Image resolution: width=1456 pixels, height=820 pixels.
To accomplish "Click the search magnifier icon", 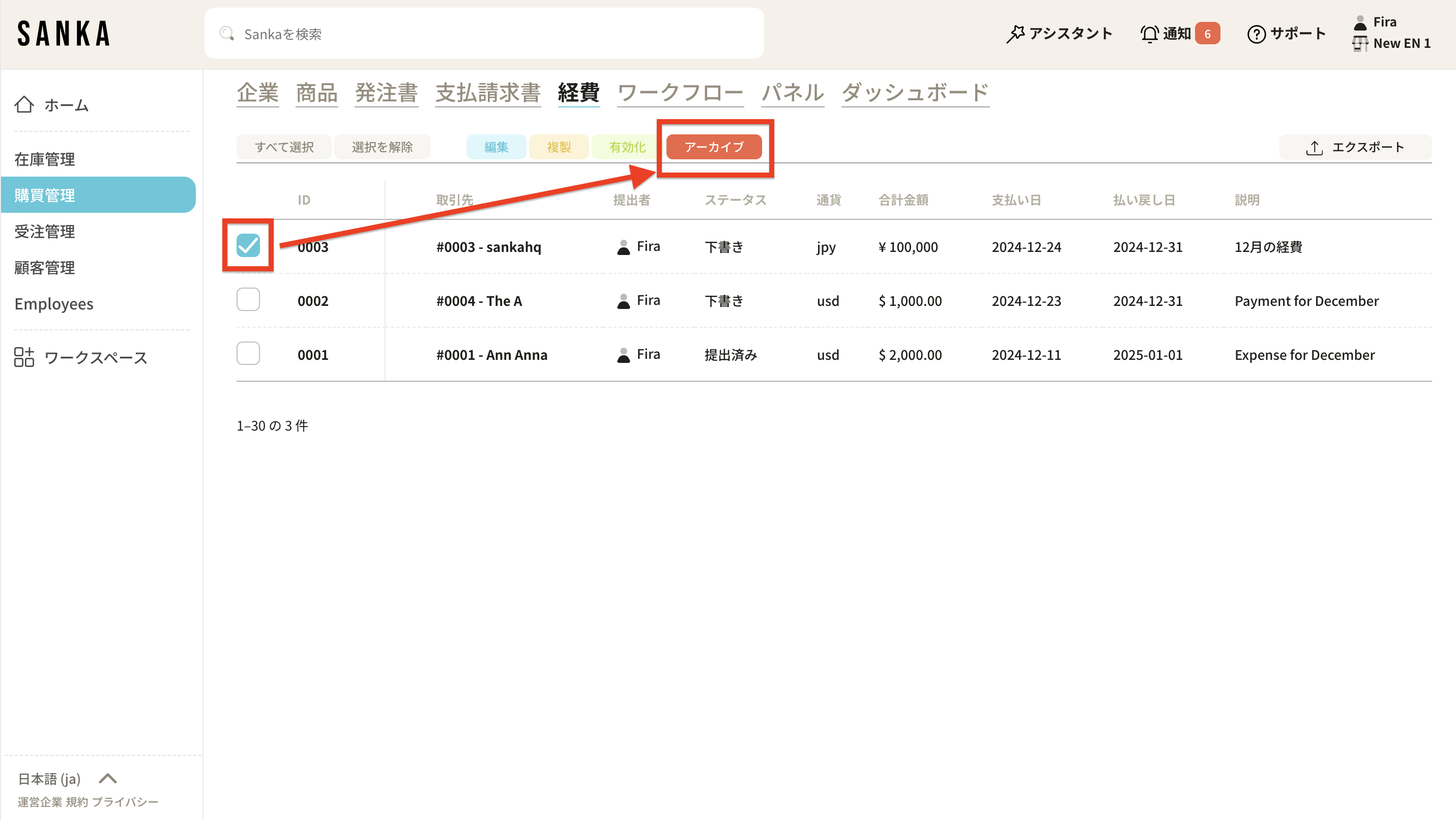I will [x=227, y=34].
